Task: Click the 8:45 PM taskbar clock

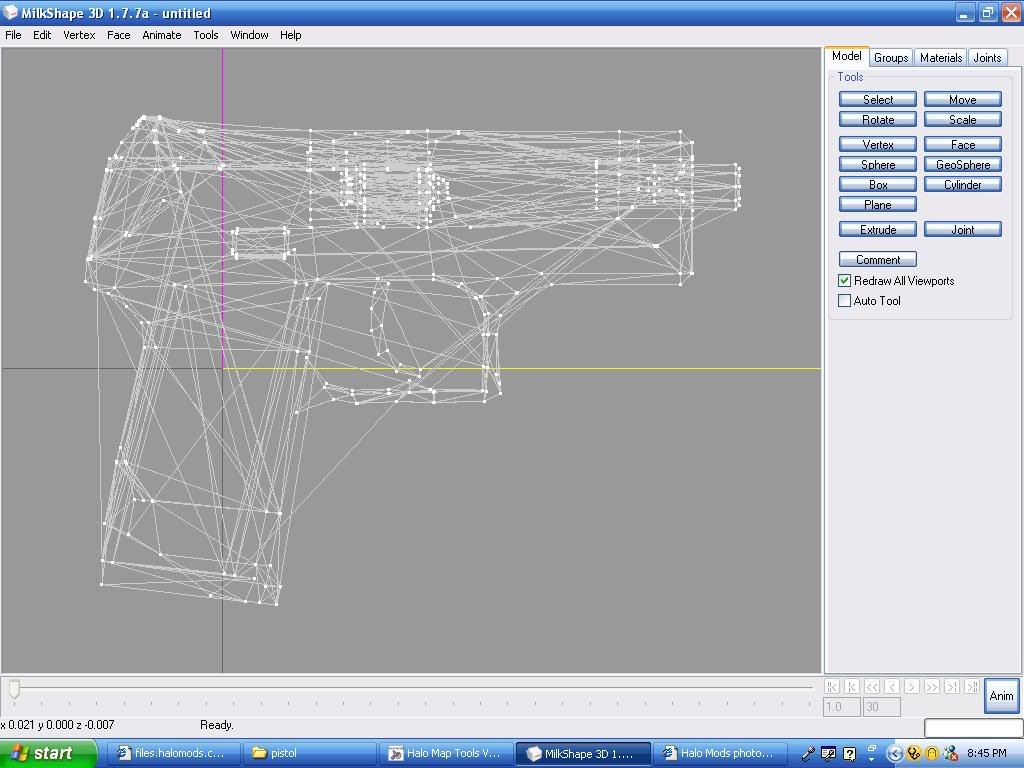Action: coord(986,753)
